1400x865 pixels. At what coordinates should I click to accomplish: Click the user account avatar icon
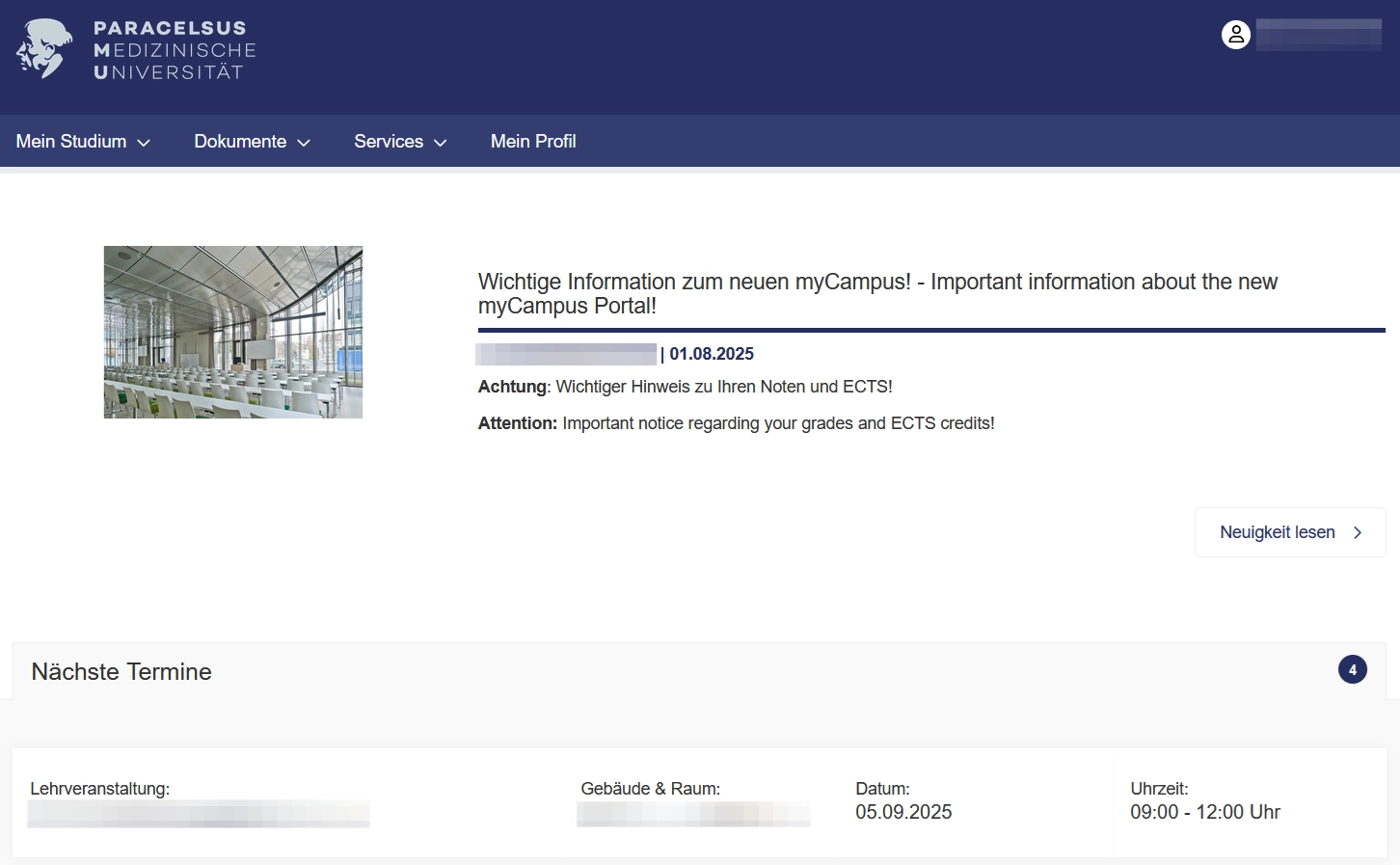tap(1235, 35)
